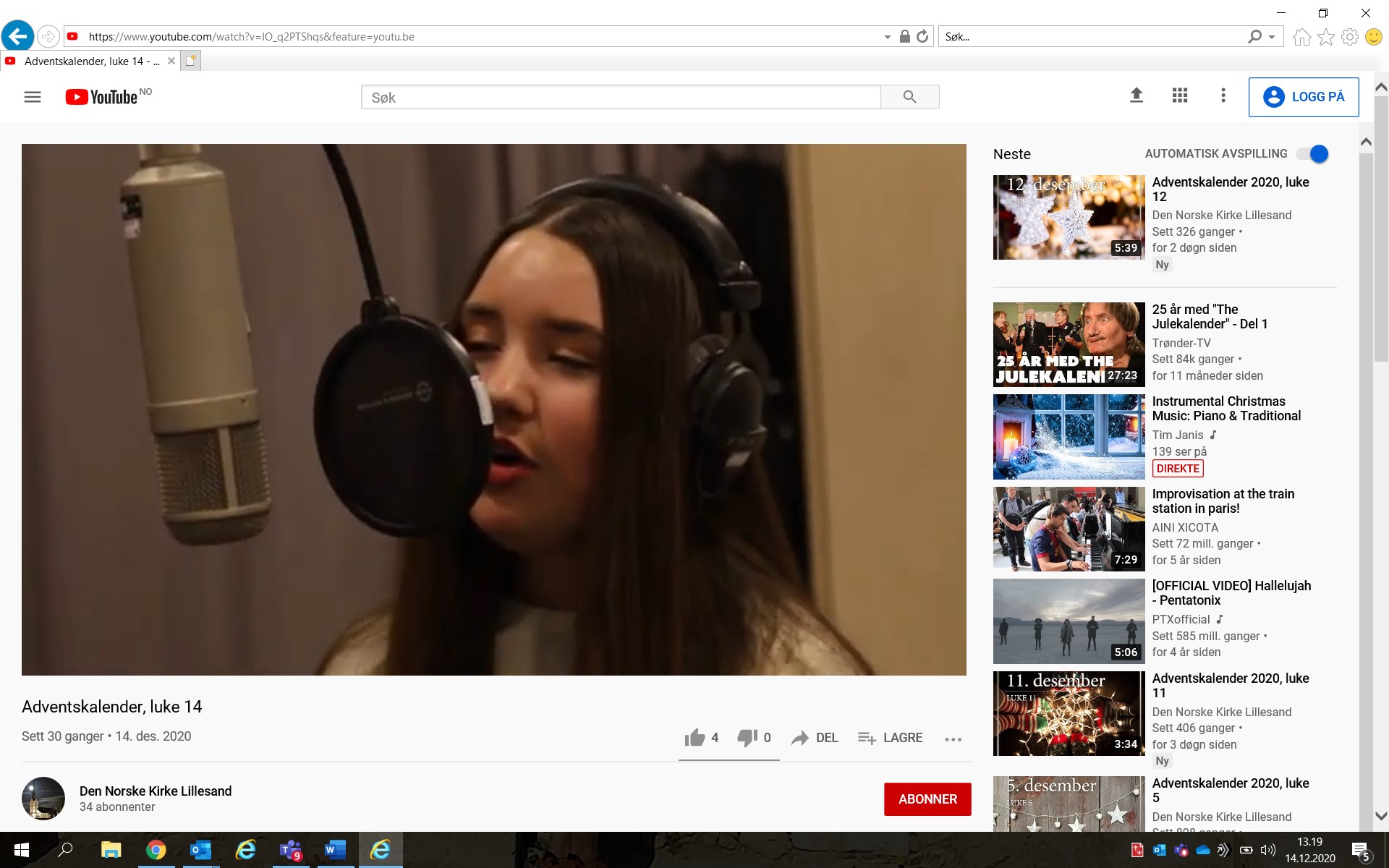Open the YouTube apps grid icon

coord(1179,95)
